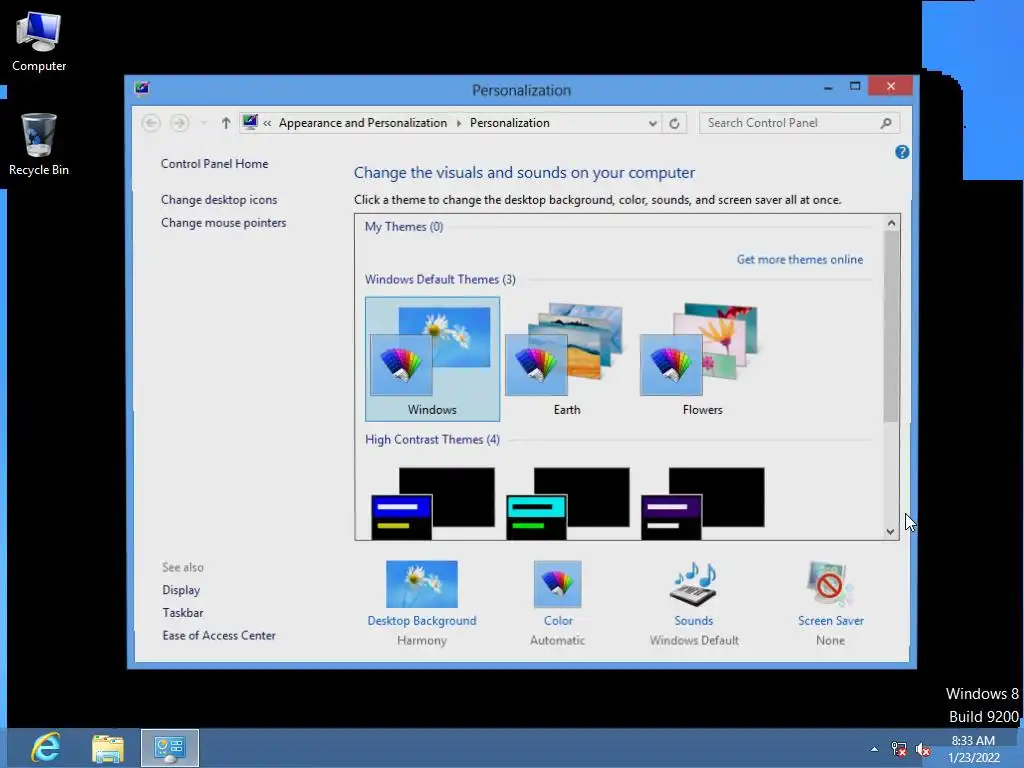Open the Recycle Bin desktop icon

pyautogui.click(x=39, y=144)
